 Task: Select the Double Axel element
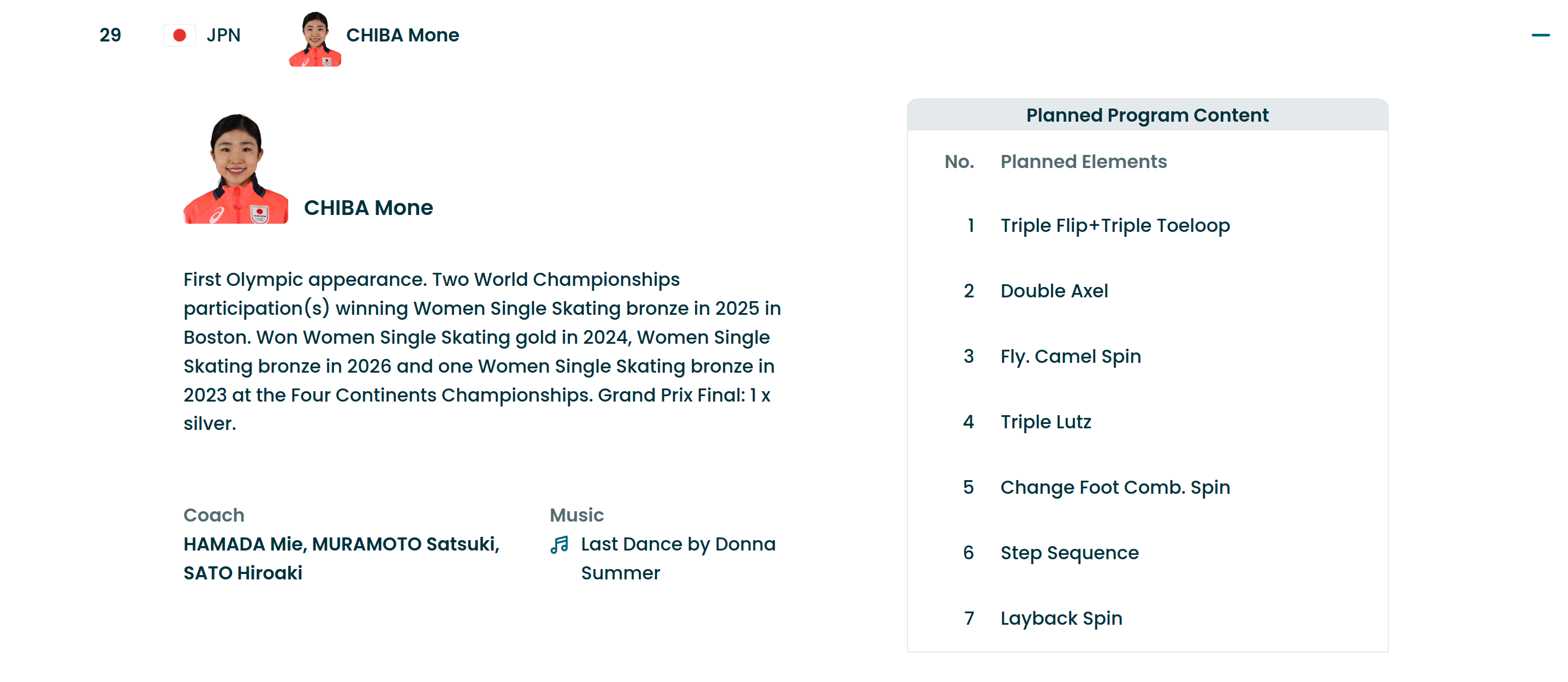click(x=1054, y=291)
